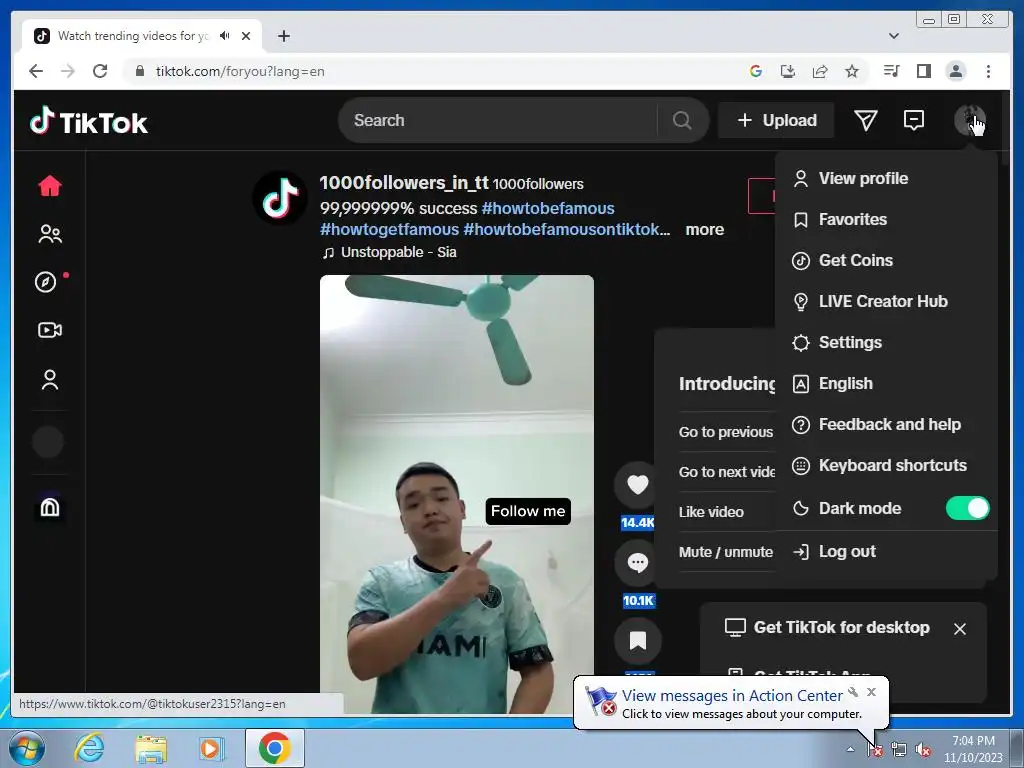The width and height of the screenshot is (1024, 768).
Task: Open Windows Explorer folder on taskbar
Action: (x=151, y=748)
